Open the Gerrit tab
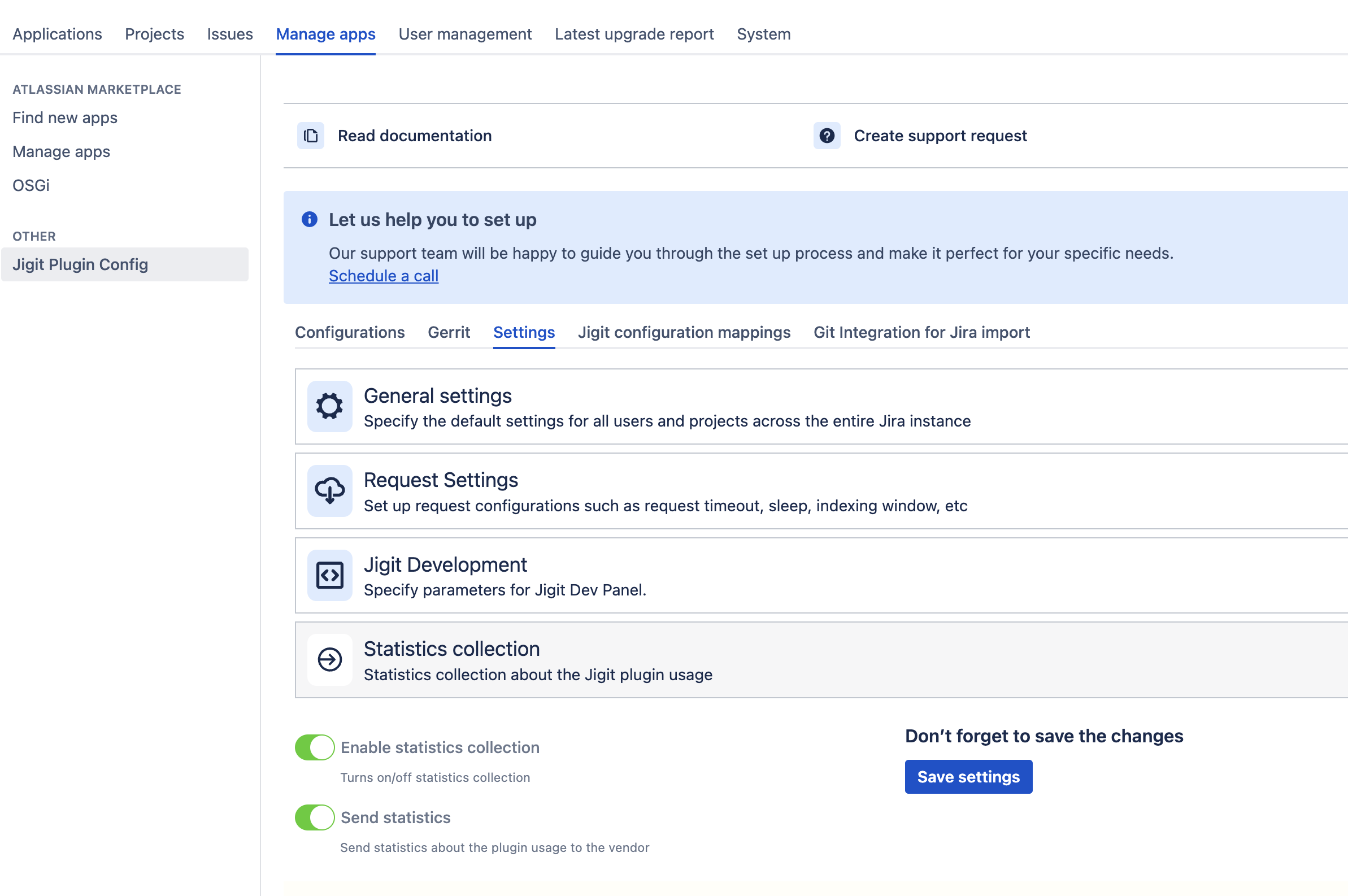1348x896 pixels. pos(449,332)
